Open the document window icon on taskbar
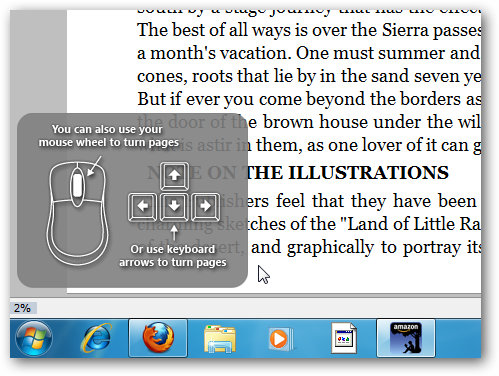This screenshot has width=499, height=376. coord(344,338)
